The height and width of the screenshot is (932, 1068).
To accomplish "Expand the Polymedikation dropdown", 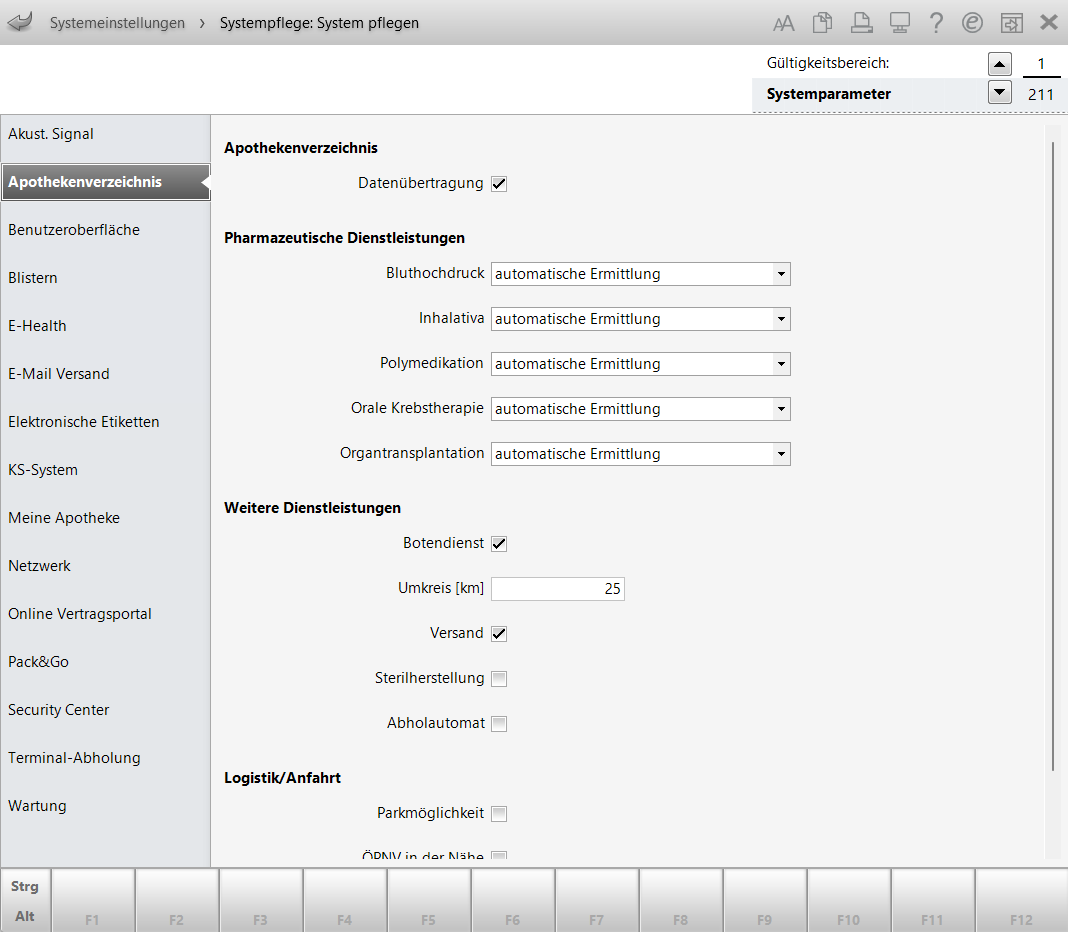I will [780, 364].
